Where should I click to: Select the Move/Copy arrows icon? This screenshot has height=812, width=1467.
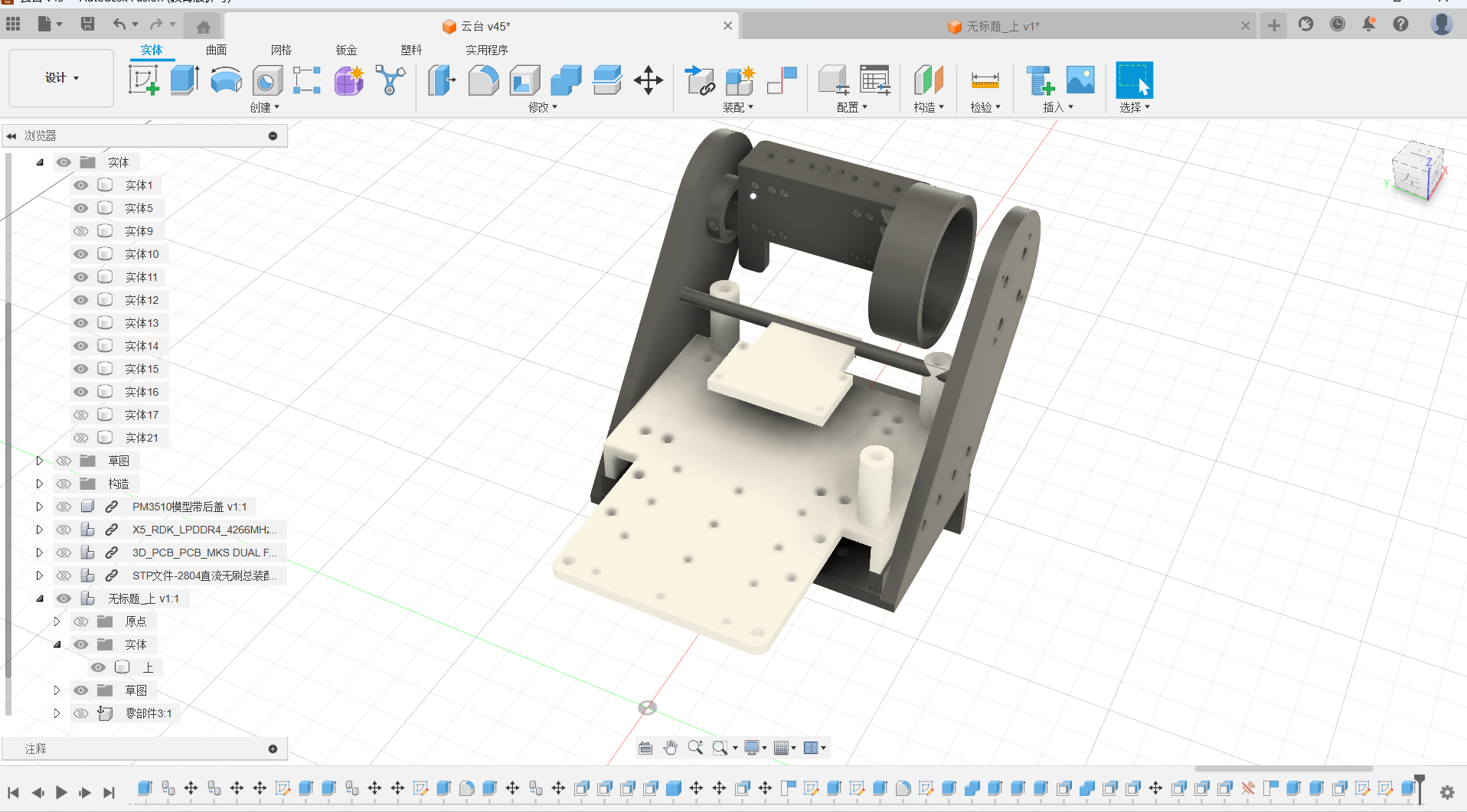point(649,80)
